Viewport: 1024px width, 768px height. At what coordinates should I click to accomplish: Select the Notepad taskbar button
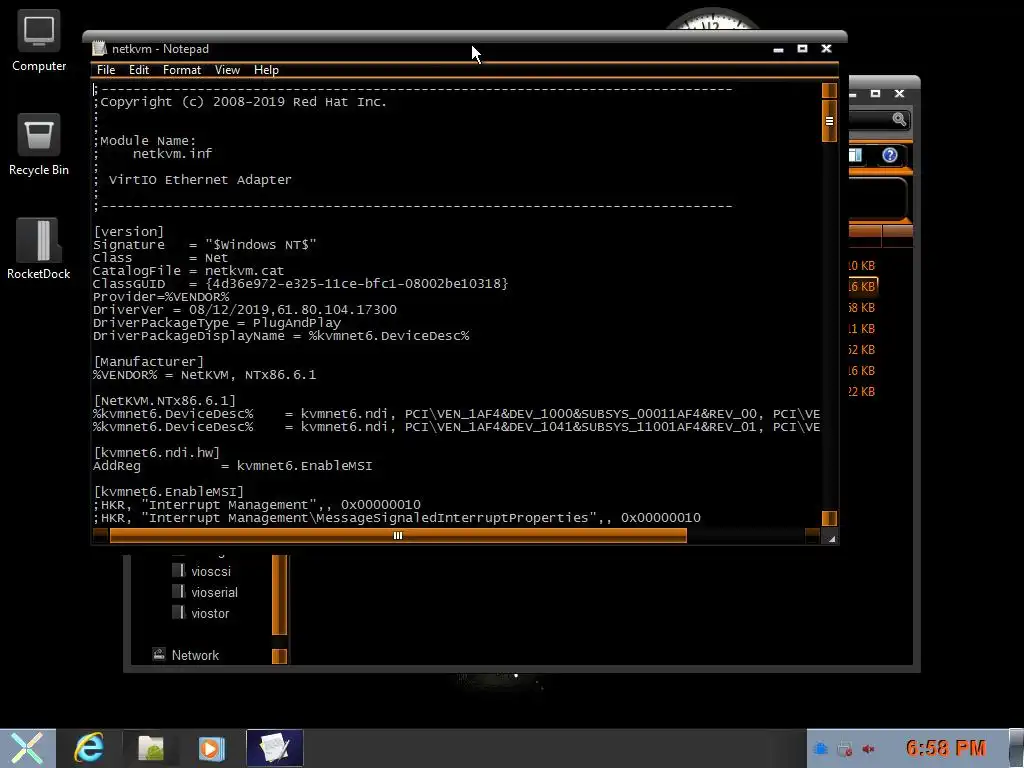pyautogui.click(x=274, y=748)
